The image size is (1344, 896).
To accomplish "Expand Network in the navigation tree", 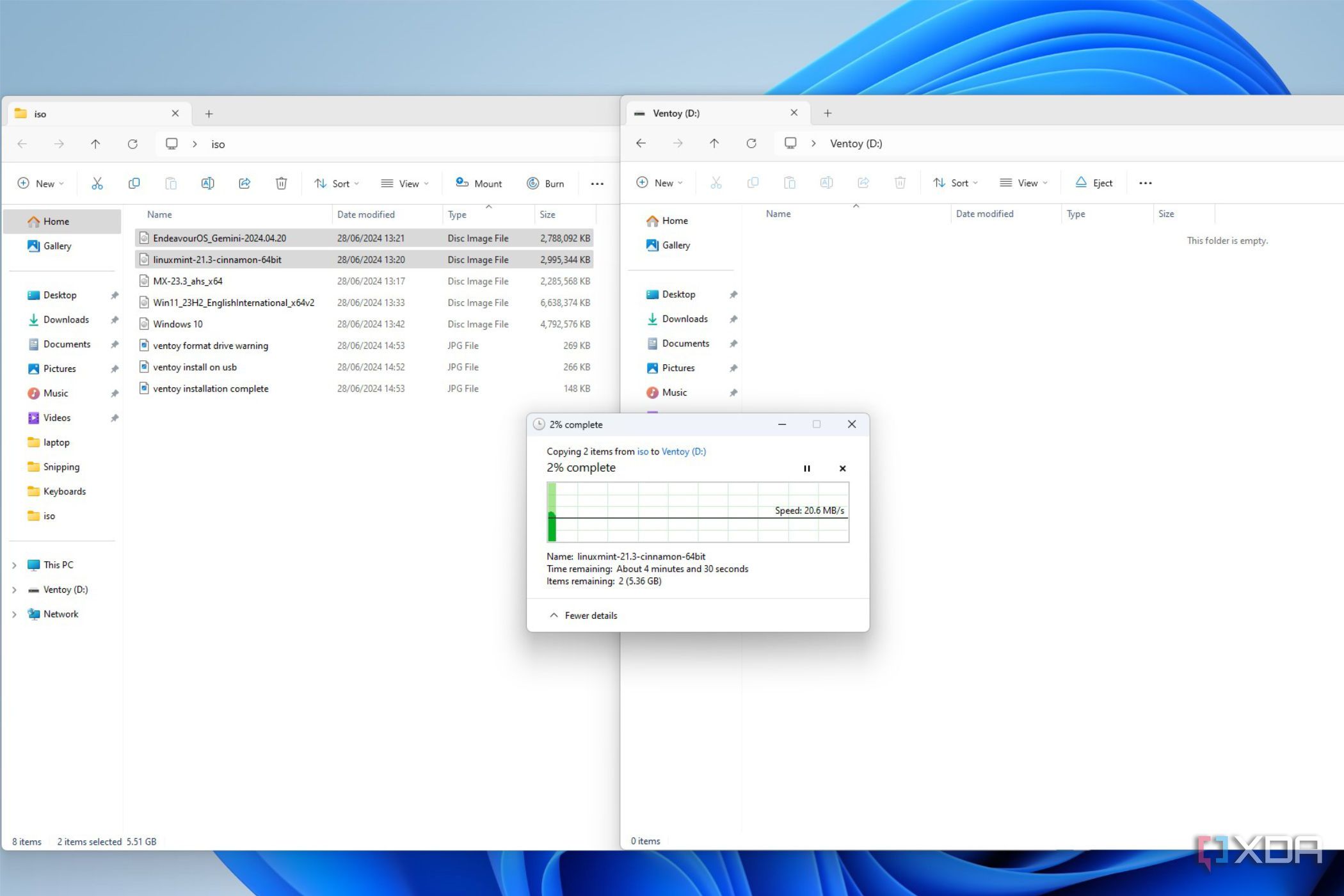I will [x=14, y=614].
